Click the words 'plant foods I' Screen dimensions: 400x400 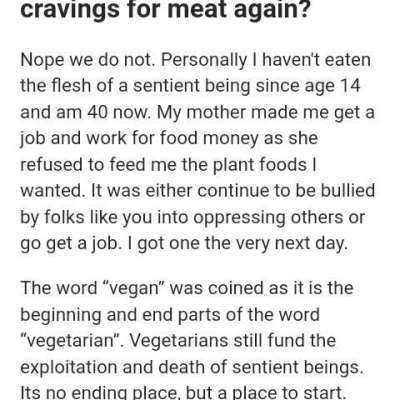pos(264,165)
